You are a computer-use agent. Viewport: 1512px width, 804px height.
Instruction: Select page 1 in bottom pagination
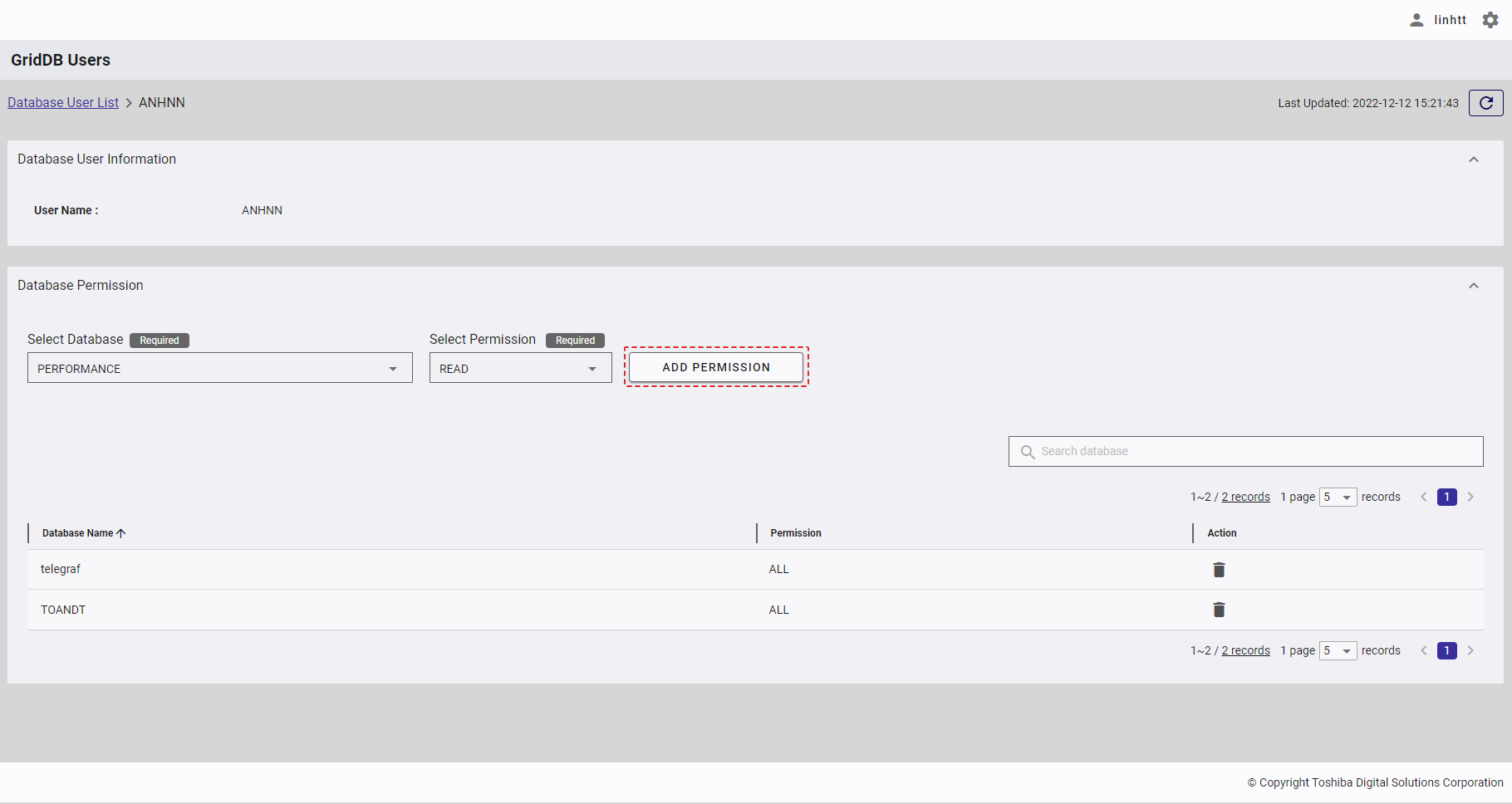tap(1446, 650)
